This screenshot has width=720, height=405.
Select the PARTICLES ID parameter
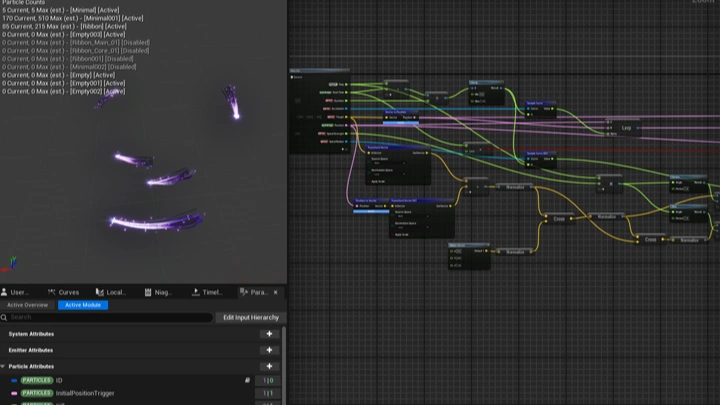click(x=60, y=380)
